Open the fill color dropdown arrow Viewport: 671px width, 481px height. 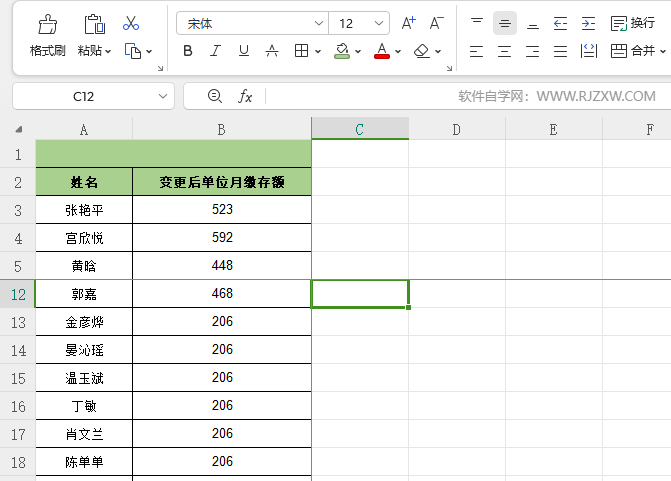click(x=358, y=51)
